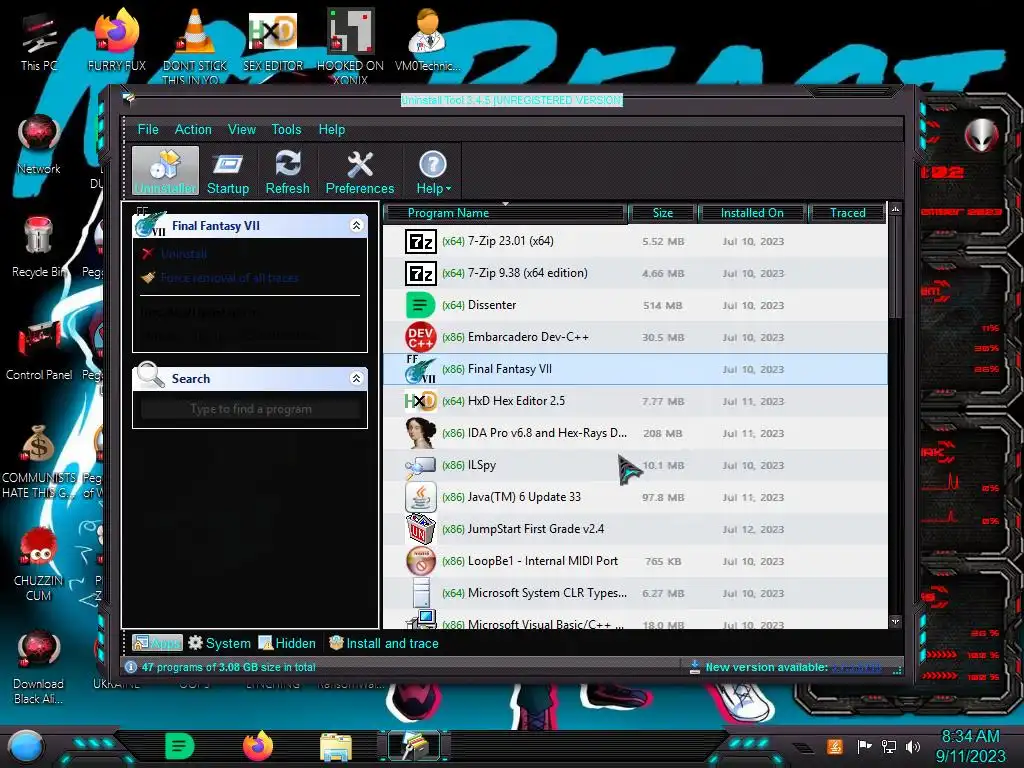Collapse the Search panel

[357, 378]
